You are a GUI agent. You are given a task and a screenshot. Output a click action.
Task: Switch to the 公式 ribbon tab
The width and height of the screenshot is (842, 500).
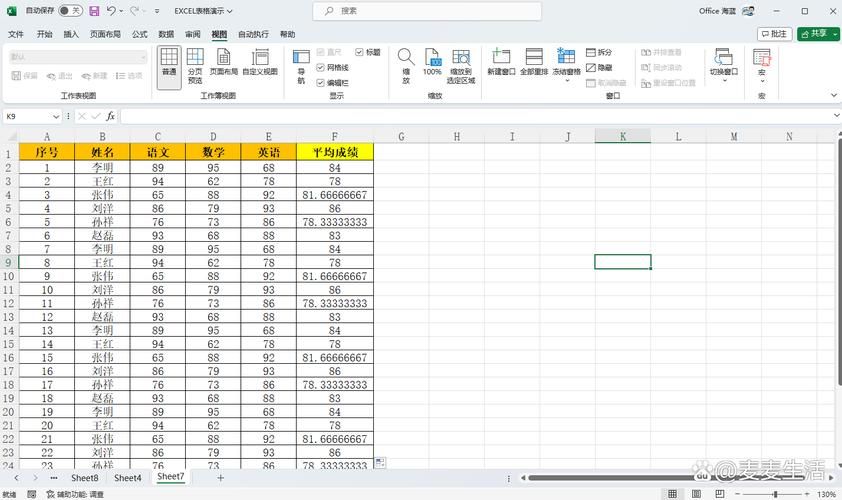(x=140, y=34)
